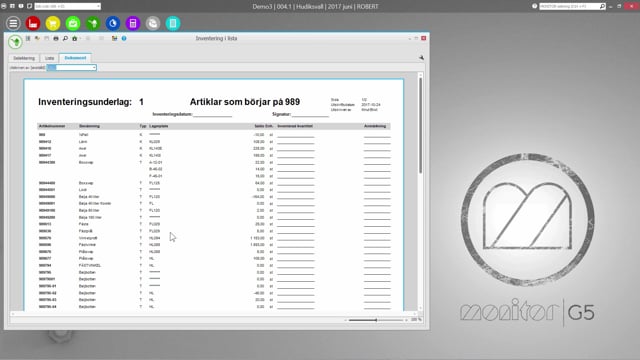Switch to the Selektering tab

coord(24,58)
